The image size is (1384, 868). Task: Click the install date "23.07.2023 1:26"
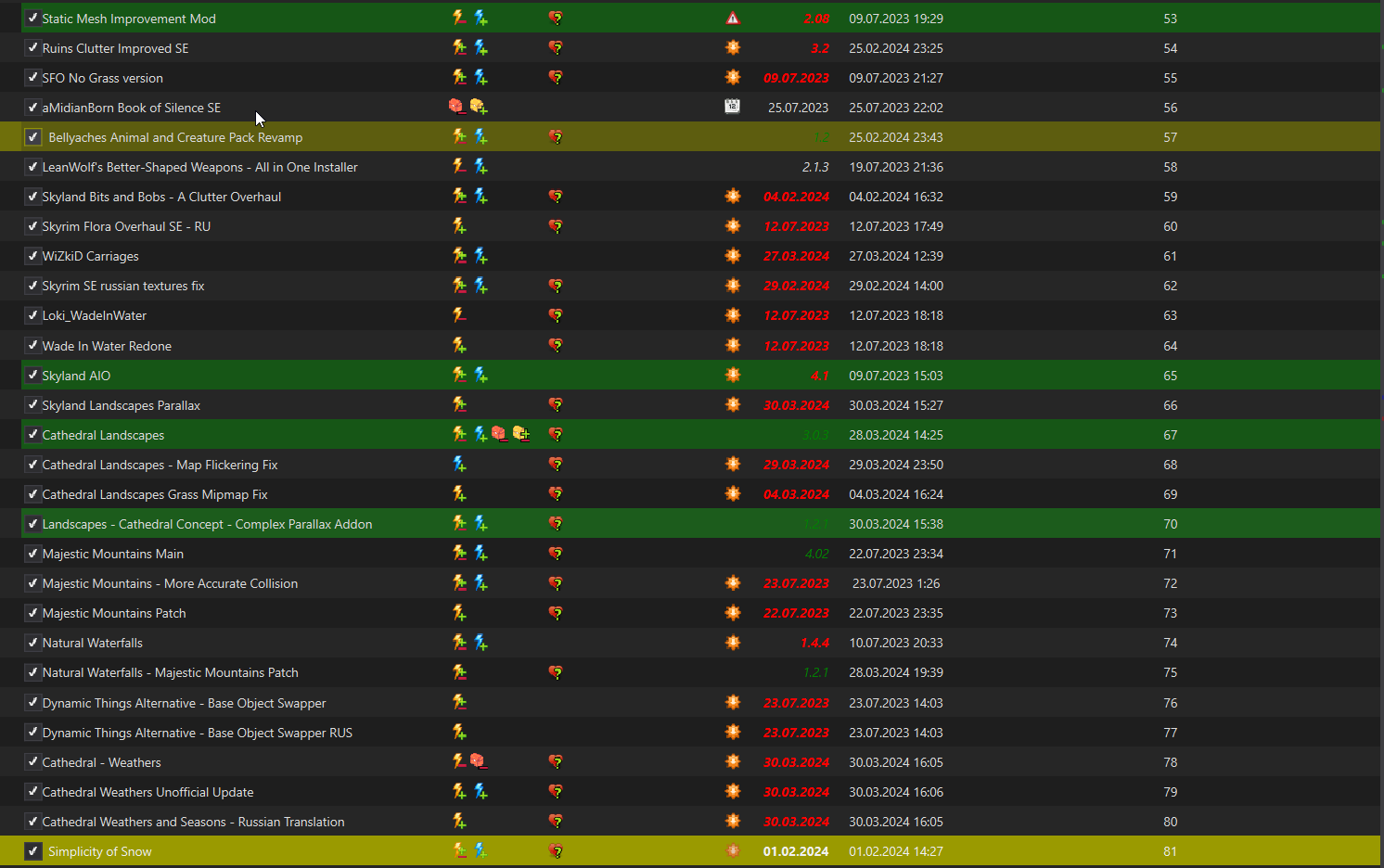(896, 583)
